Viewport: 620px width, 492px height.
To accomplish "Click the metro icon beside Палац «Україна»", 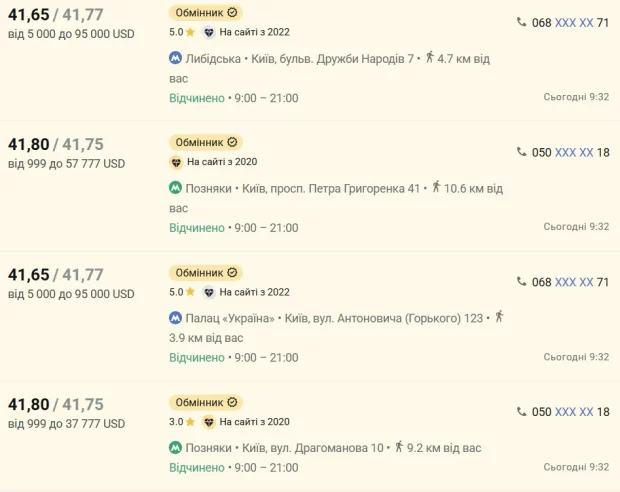I will point(176,318).
